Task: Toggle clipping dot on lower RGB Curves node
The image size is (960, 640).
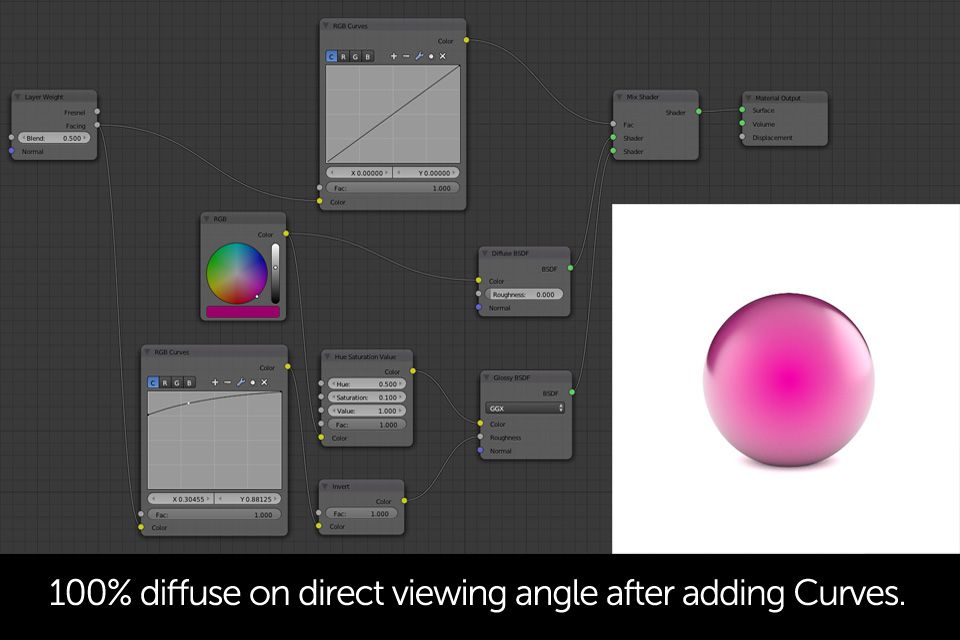Action: pos(253,382)
